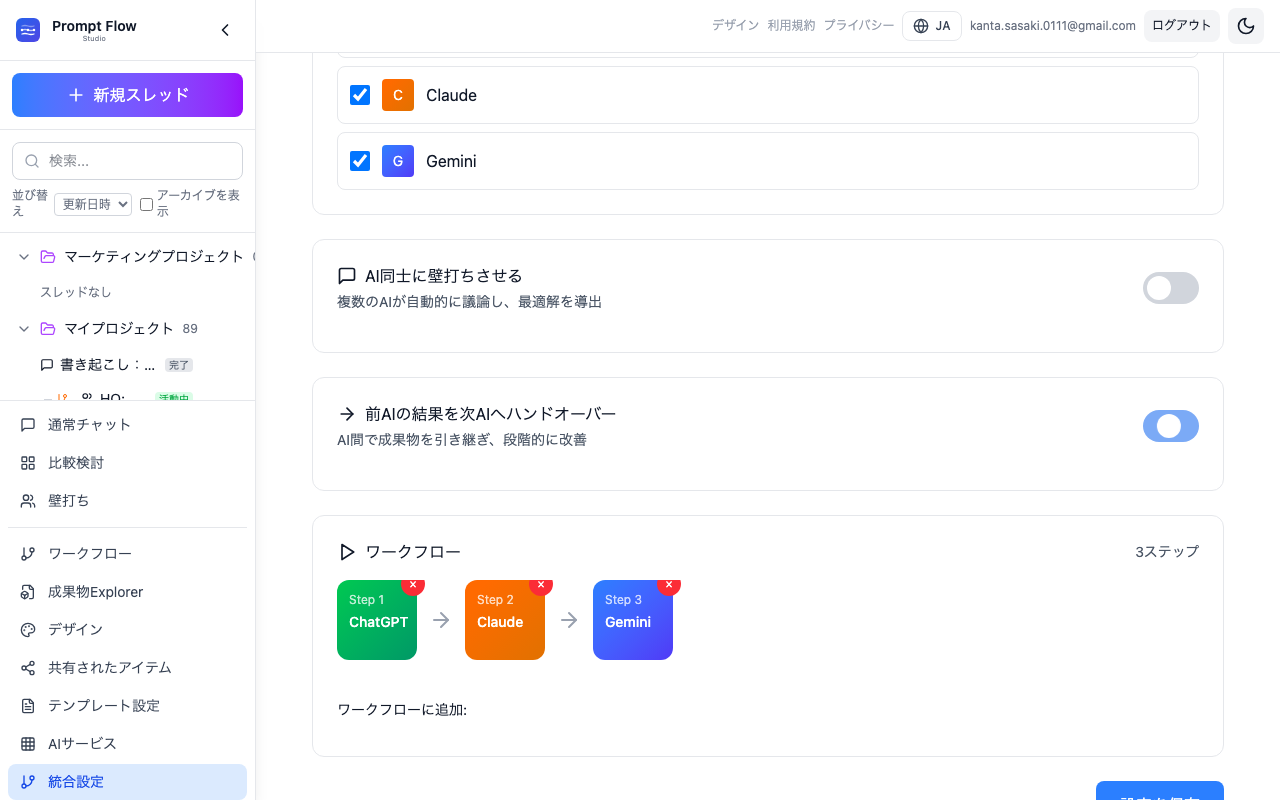Screen dimensions: 1280x800
Task: Select the blue Step 3 Gemini card
Action: [x=633, y=620]
